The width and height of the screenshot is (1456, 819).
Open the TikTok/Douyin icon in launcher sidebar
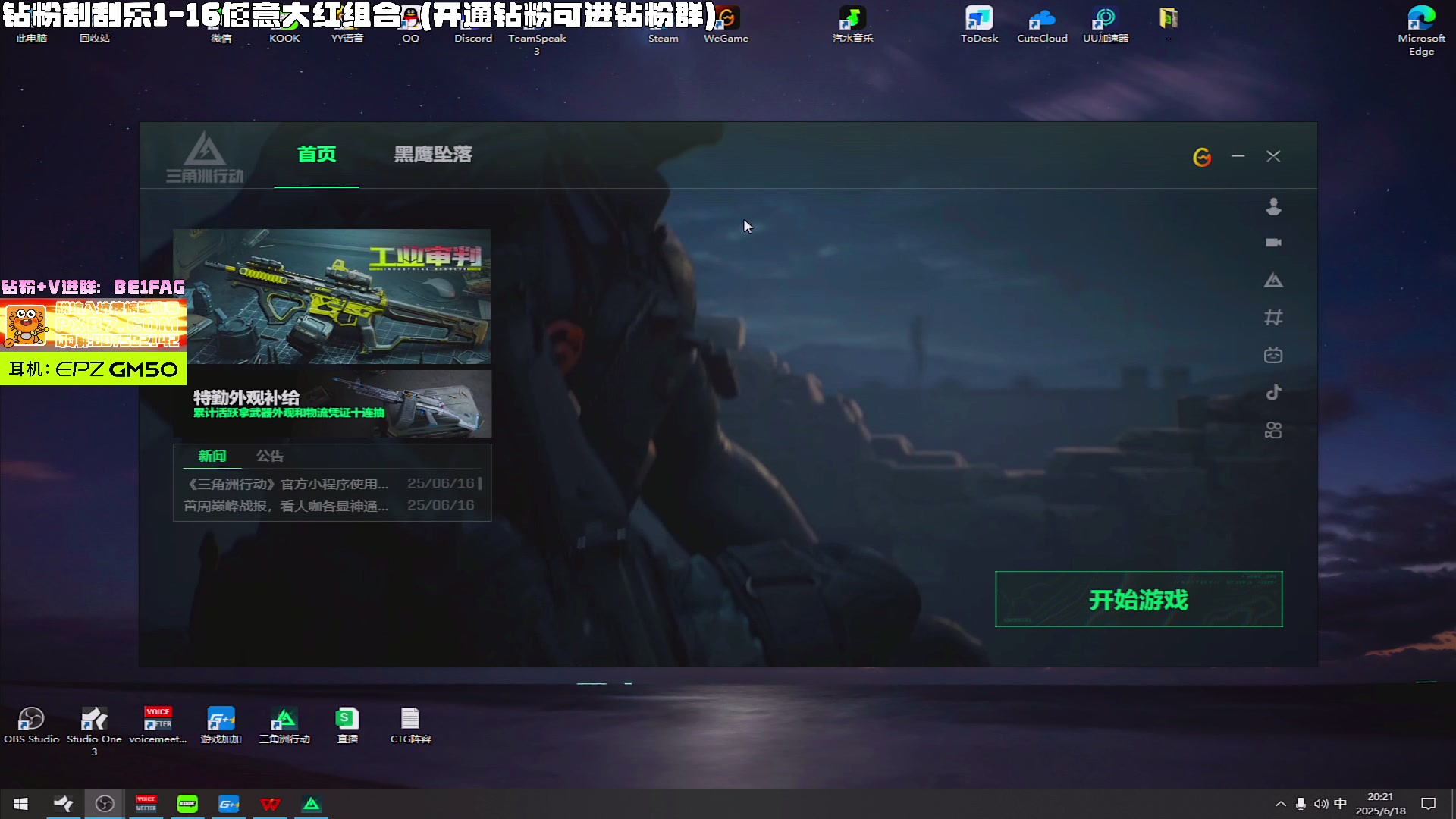tap(1273, 392)
